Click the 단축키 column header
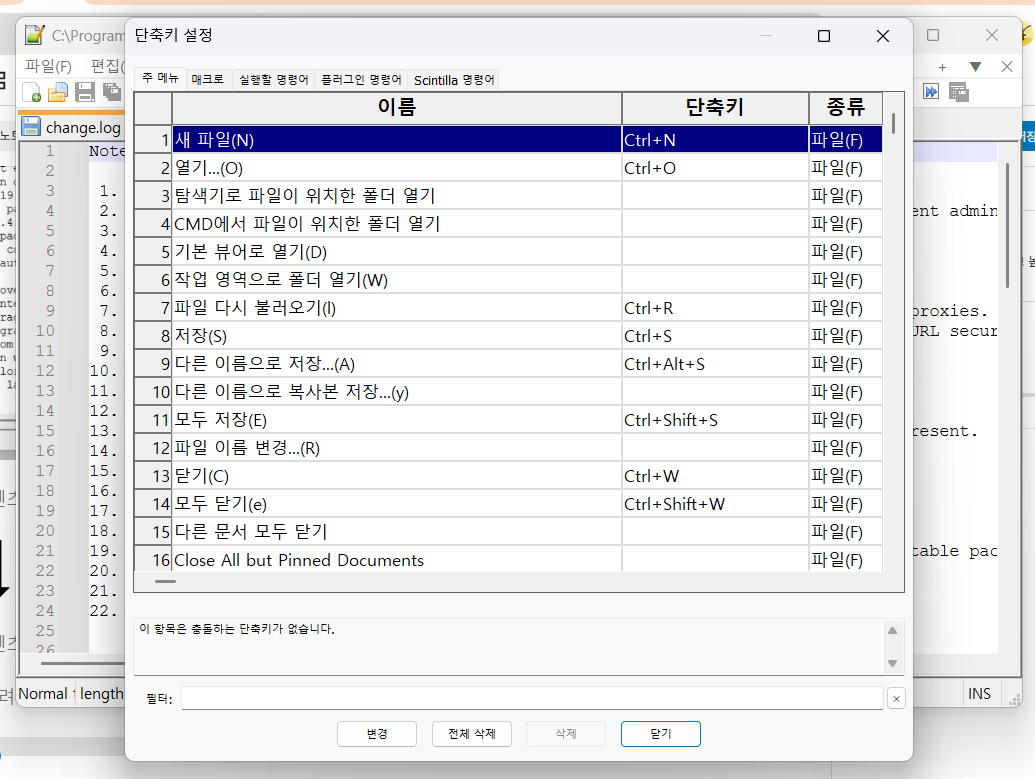 click(715, 108)
